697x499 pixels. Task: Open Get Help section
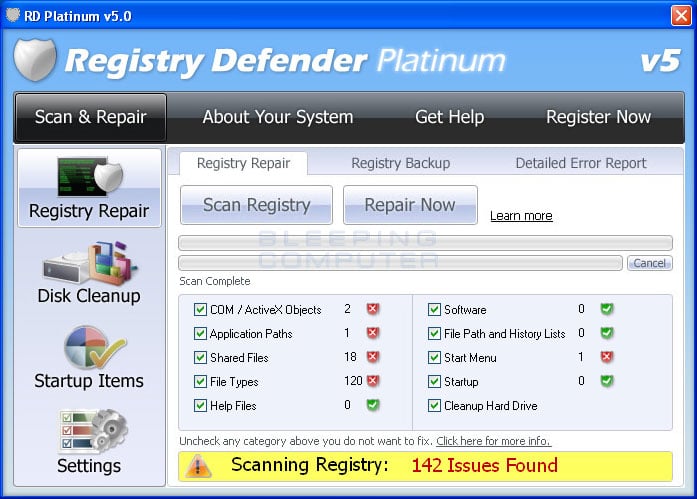(x=449, y=117)
